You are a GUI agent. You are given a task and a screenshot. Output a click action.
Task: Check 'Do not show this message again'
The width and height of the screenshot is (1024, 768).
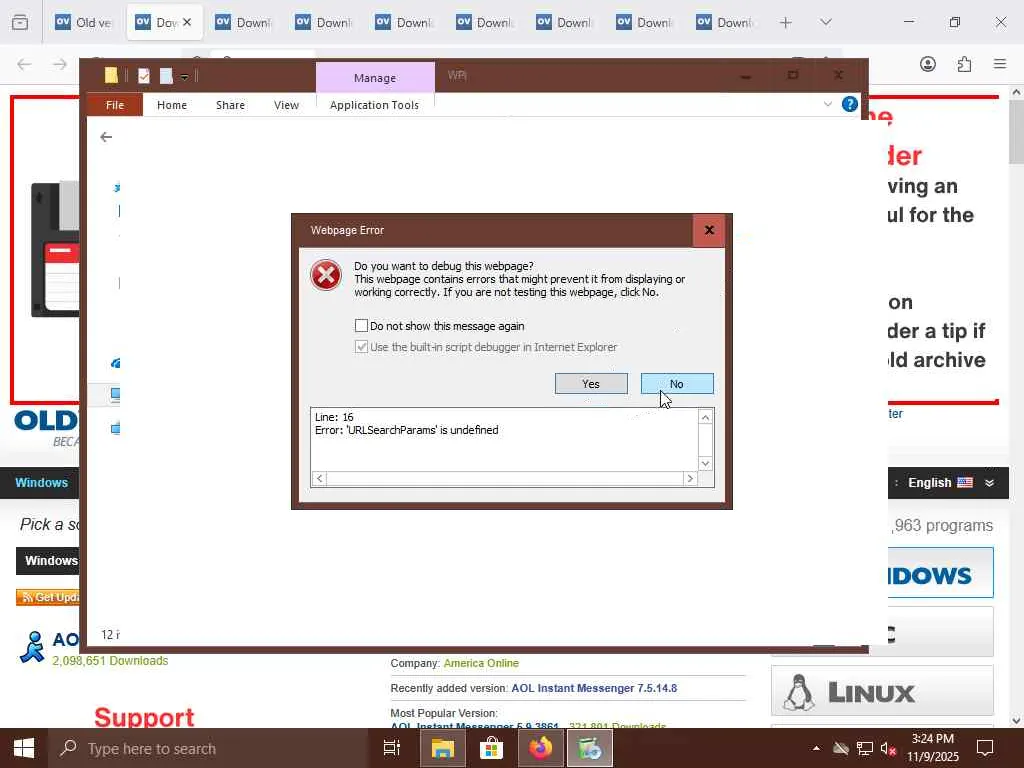tap(361, 325)
